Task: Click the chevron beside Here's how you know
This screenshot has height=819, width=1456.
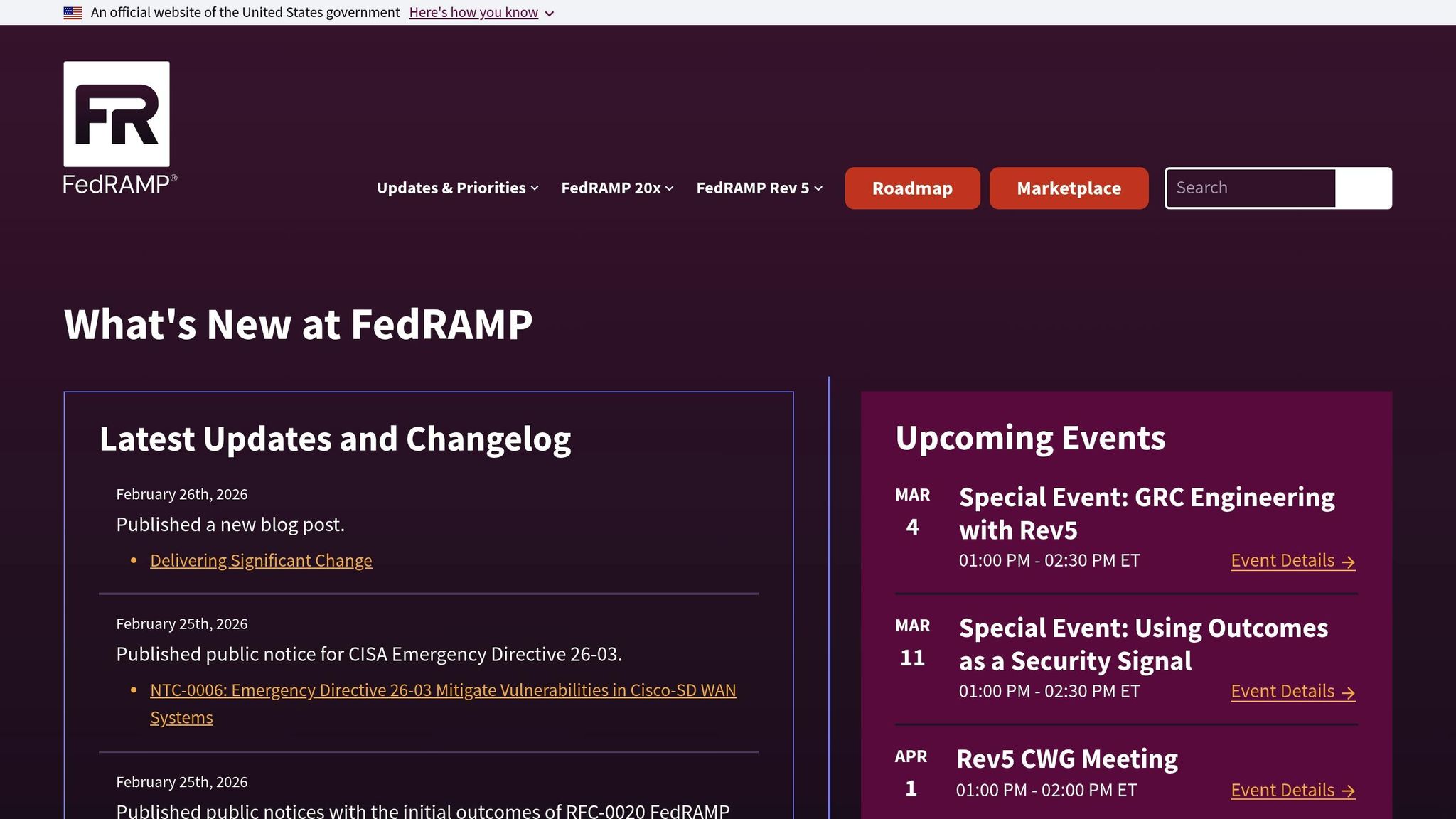Action: pos(549,13)
